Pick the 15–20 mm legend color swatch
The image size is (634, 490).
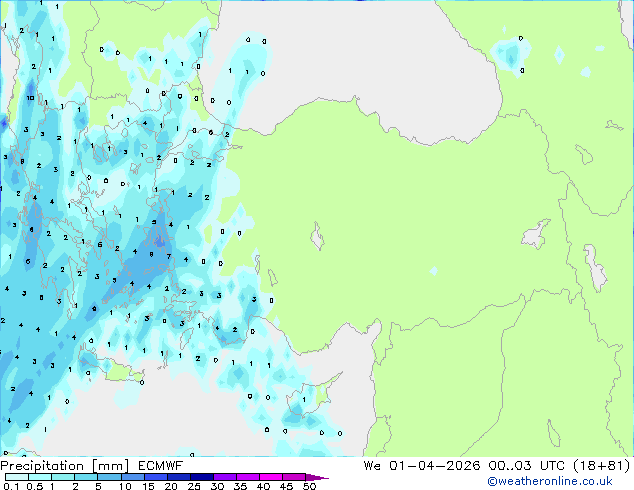pyautogui.click(x=155, y=477)
